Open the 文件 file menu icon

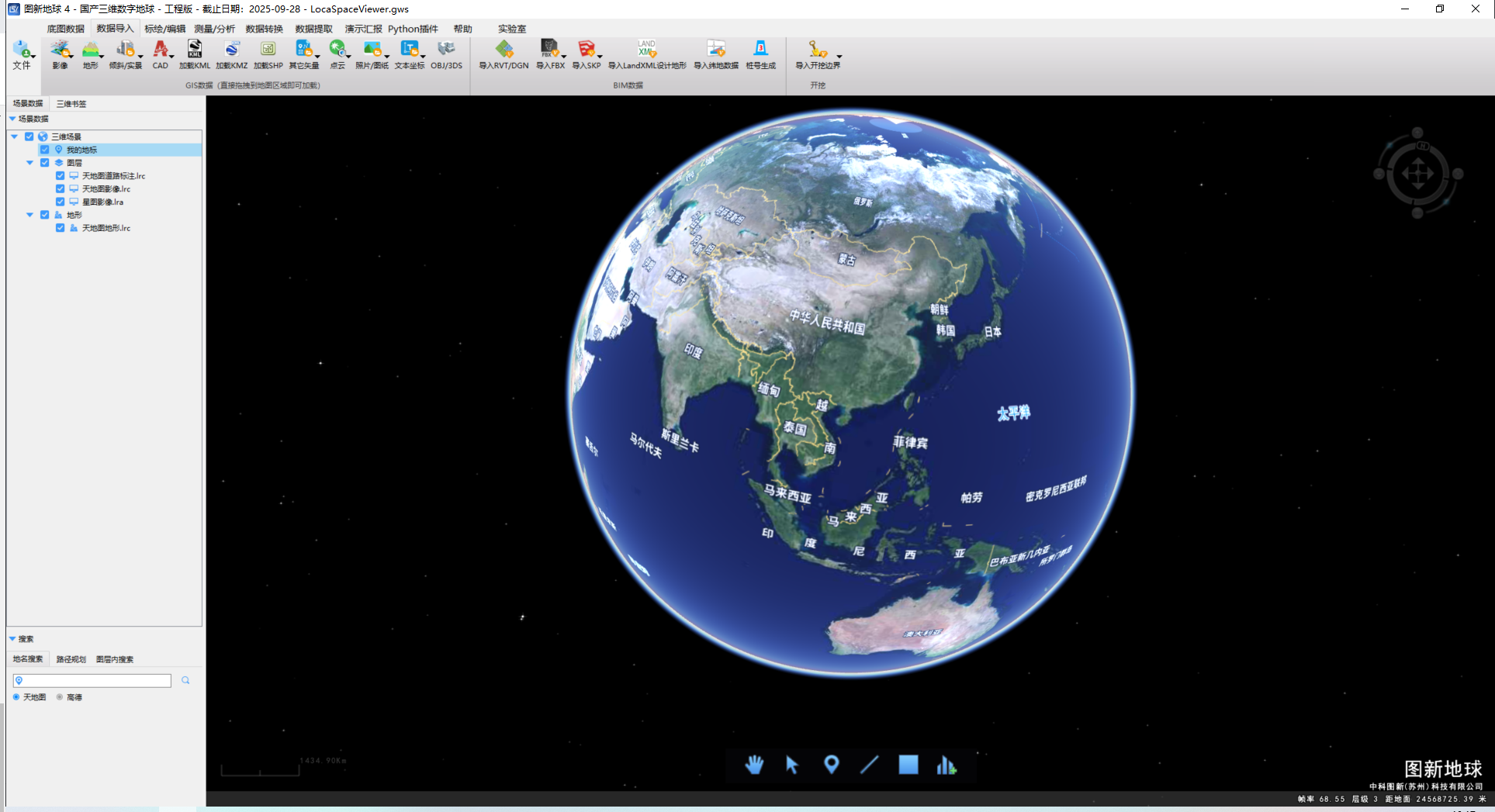coord(22,50)
